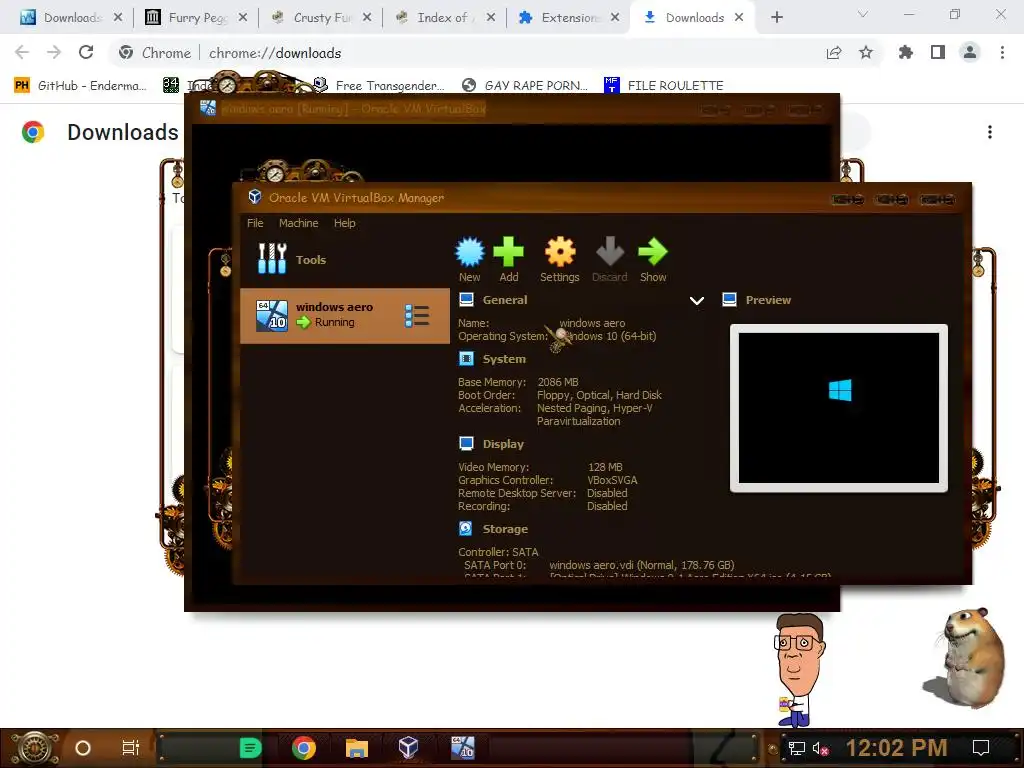Close the active Downloads tab
Image resolution: width=1024 pixels, height=768 pixels.
tap(739, 18)
